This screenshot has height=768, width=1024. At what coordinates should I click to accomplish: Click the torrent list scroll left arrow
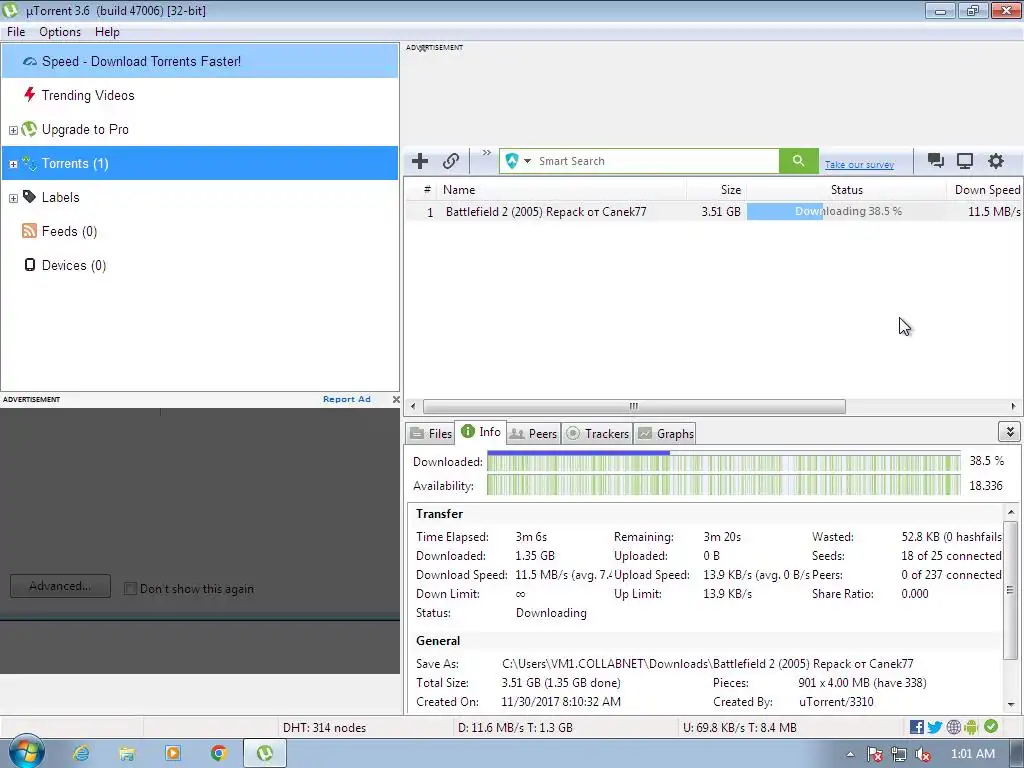413,406
